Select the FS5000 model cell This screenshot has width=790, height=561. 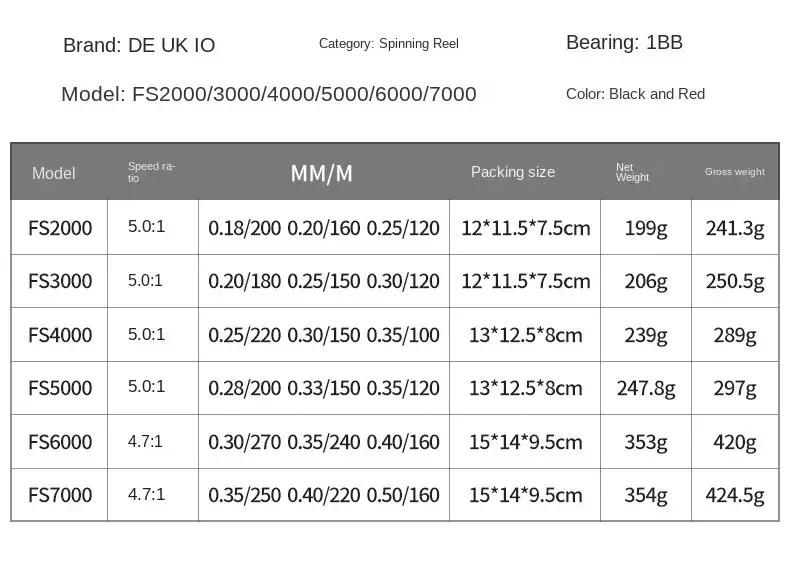[60, 388]
